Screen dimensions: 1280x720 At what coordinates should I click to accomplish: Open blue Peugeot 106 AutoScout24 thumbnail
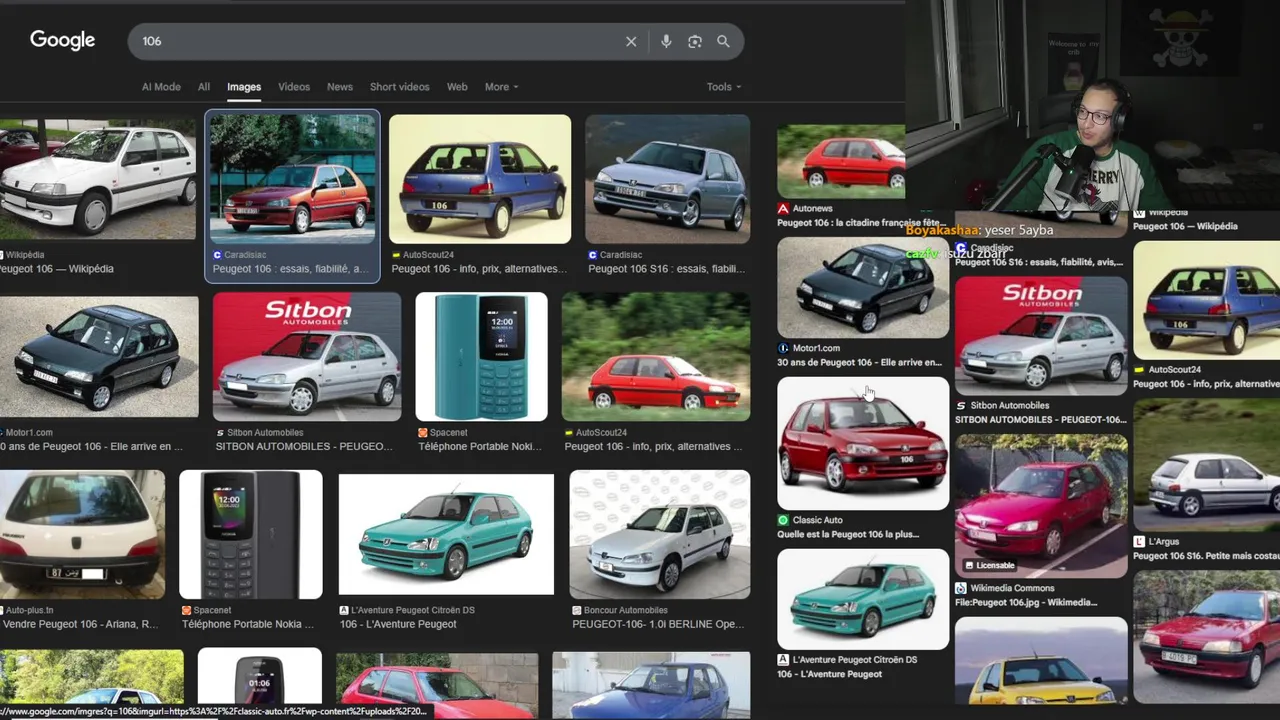480,179
